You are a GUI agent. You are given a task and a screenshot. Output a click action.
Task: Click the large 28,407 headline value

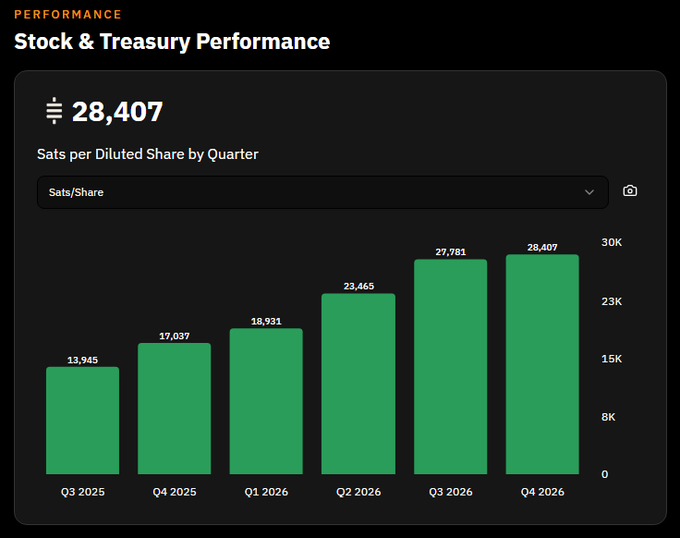point(118,112)
